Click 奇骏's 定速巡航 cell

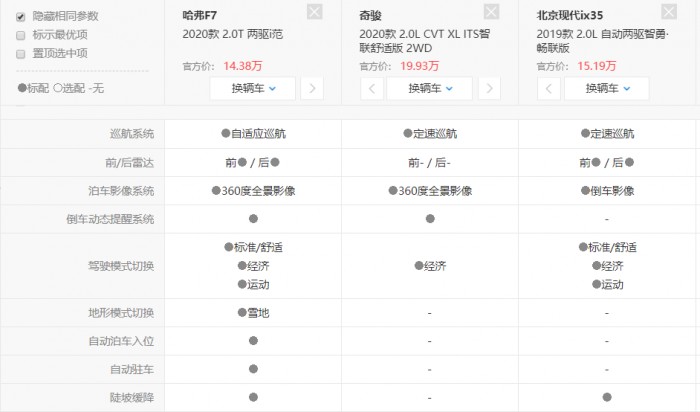pyautogui.click(x=430, y=134)
